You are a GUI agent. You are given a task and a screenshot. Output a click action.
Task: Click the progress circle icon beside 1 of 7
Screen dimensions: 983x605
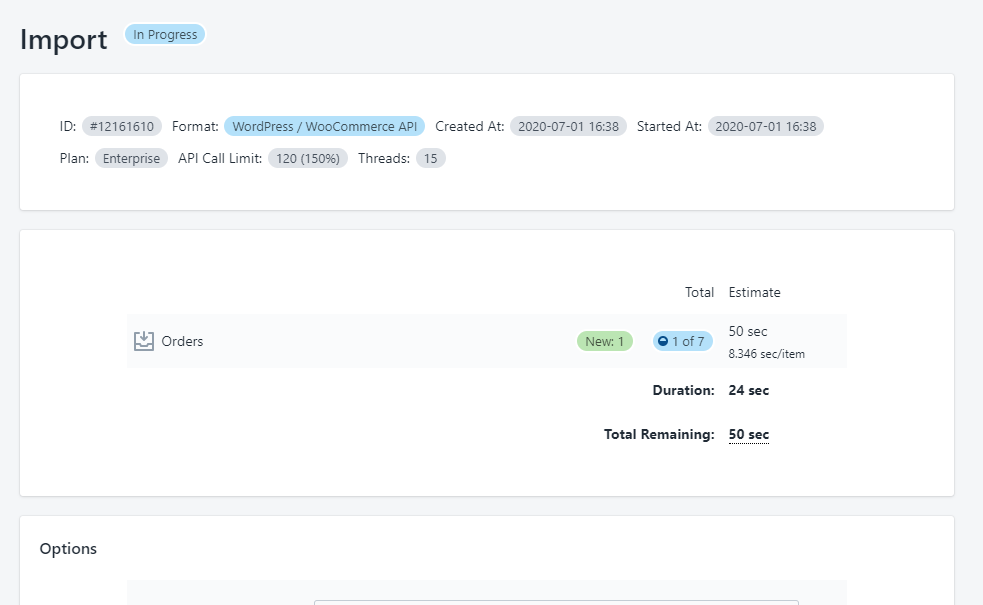[662, 341]
